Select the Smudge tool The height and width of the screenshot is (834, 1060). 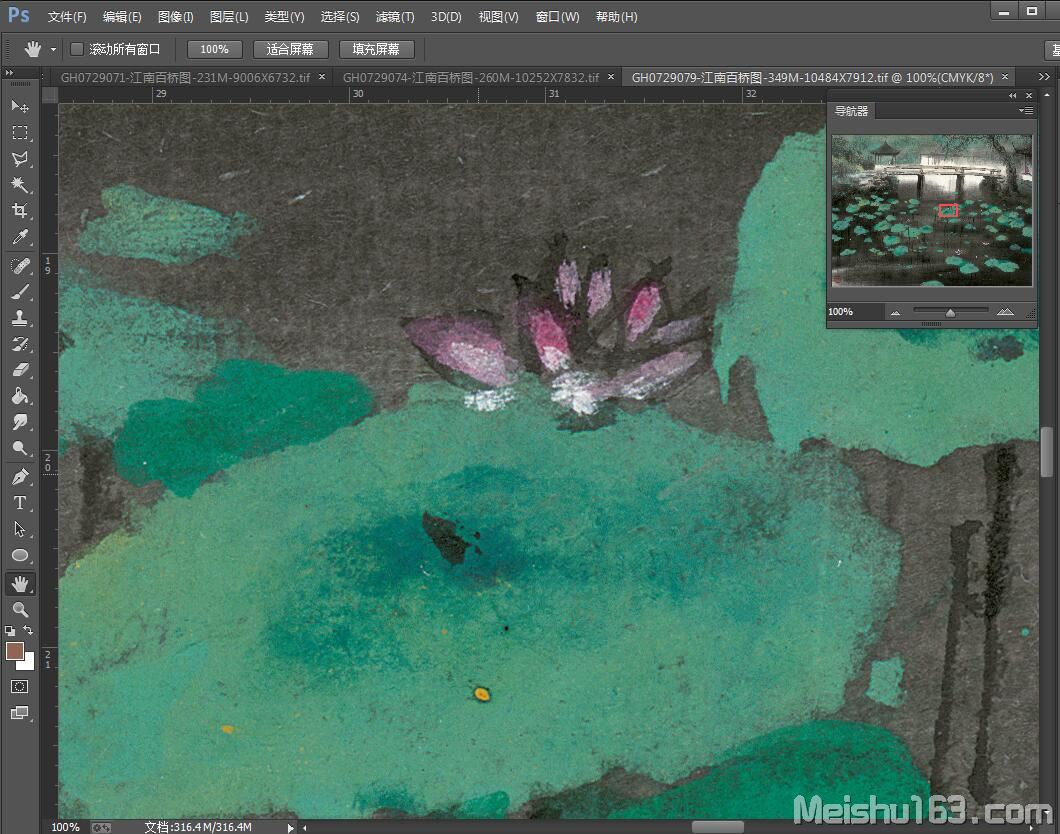coord(20,422)
